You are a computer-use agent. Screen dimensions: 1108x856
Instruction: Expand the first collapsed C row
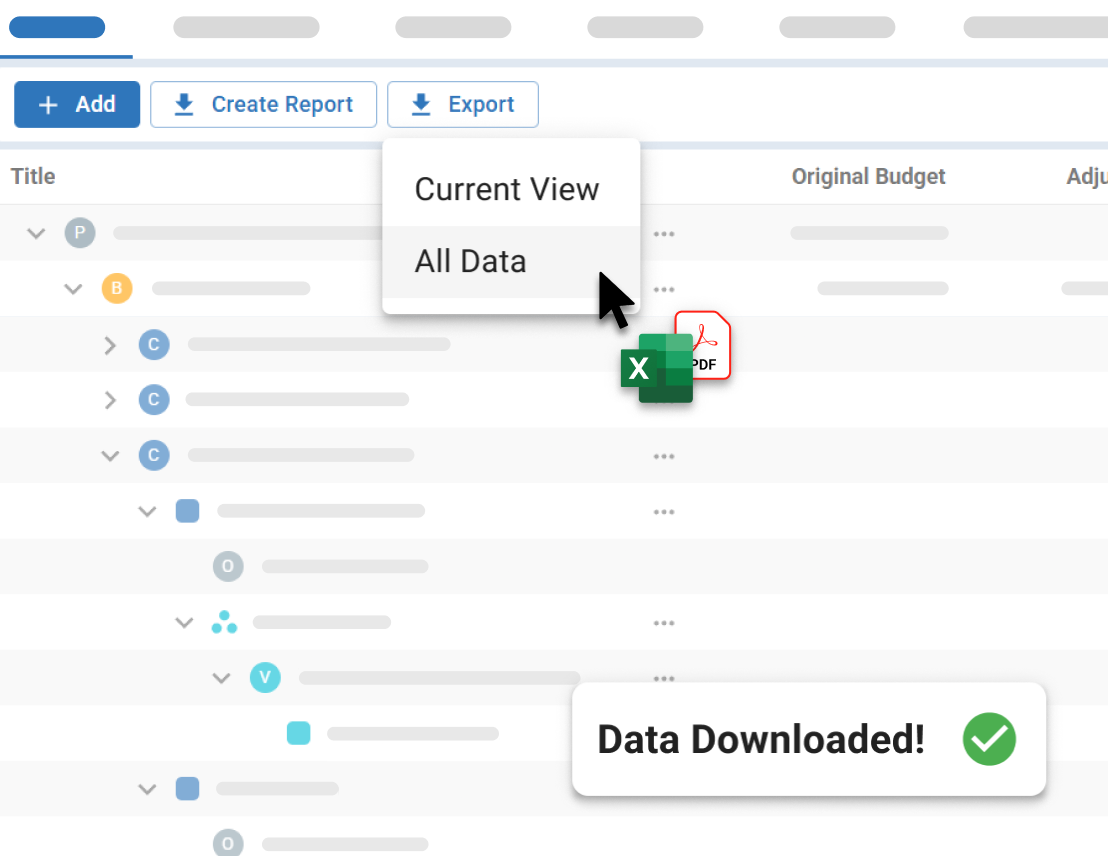pos(110,344)
